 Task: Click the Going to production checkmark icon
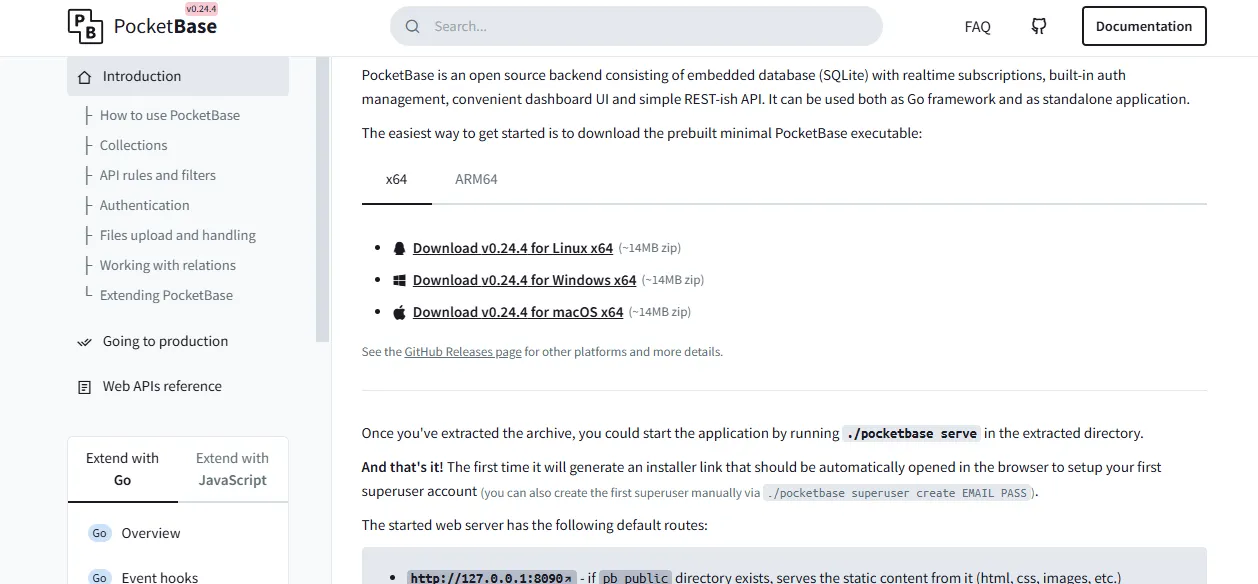point(84,342)
